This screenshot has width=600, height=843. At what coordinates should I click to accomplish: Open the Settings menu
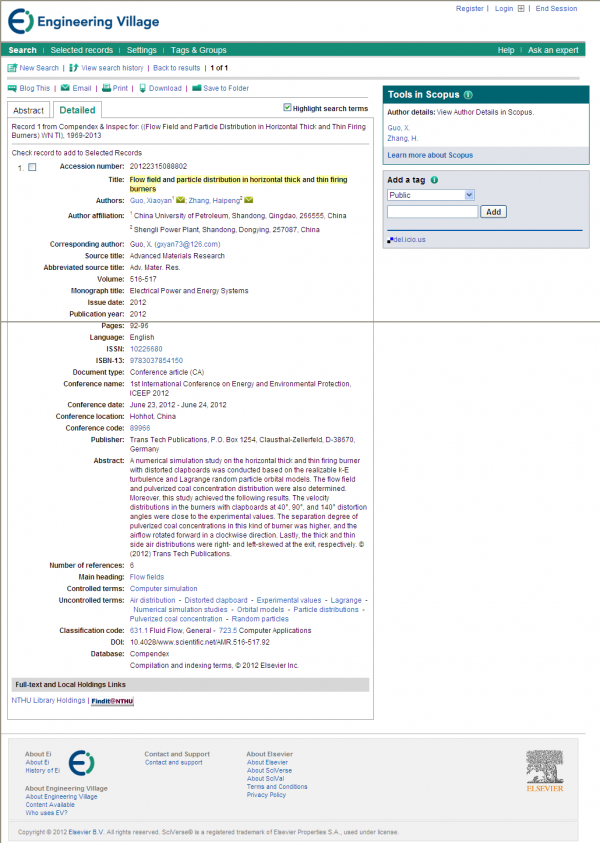point(141,50)
